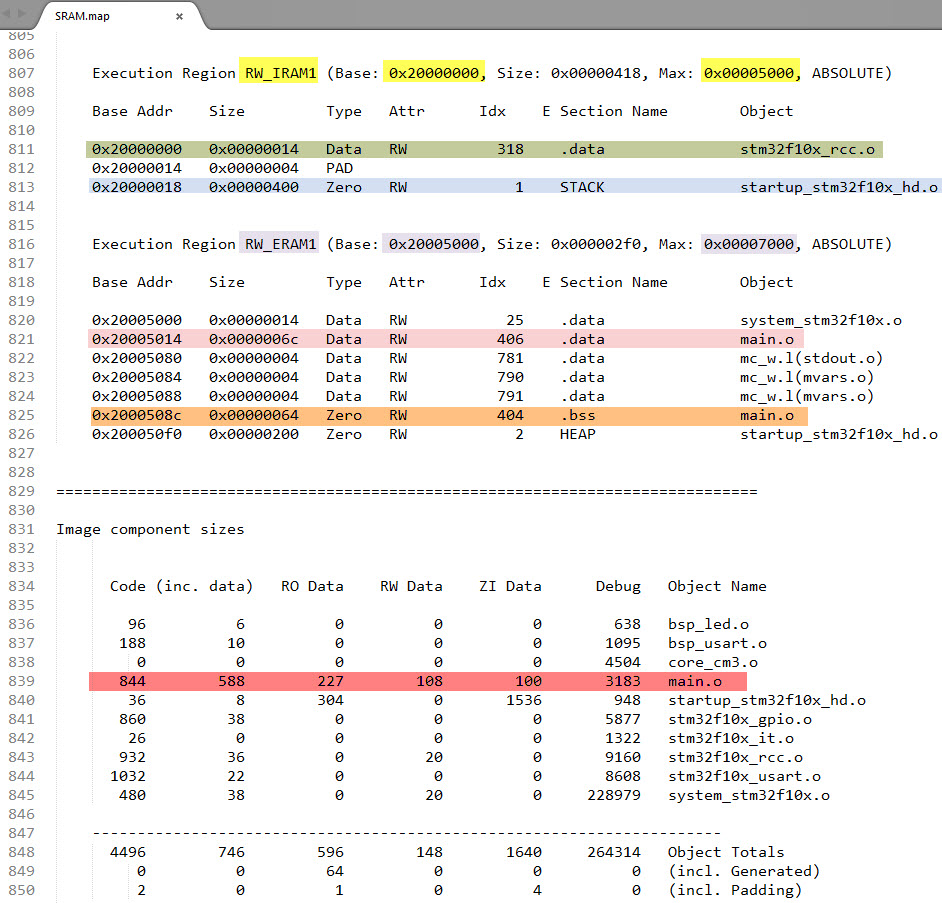This screenshot has width=942, height=903.
Task: Click max value 0x00007000
Action: pyautogui.click(x=749, y=245)
